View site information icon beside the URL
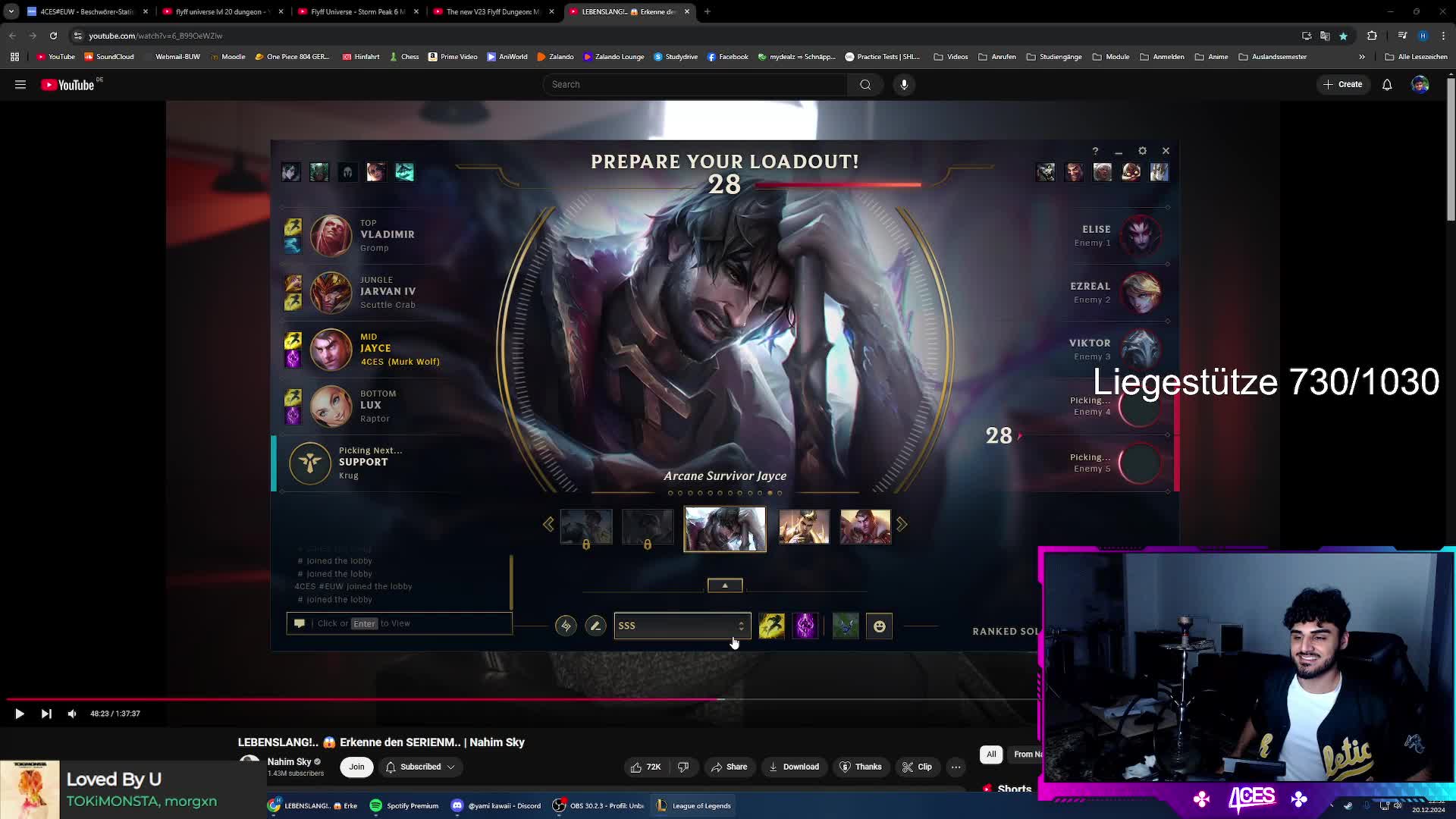 (77, 36)
